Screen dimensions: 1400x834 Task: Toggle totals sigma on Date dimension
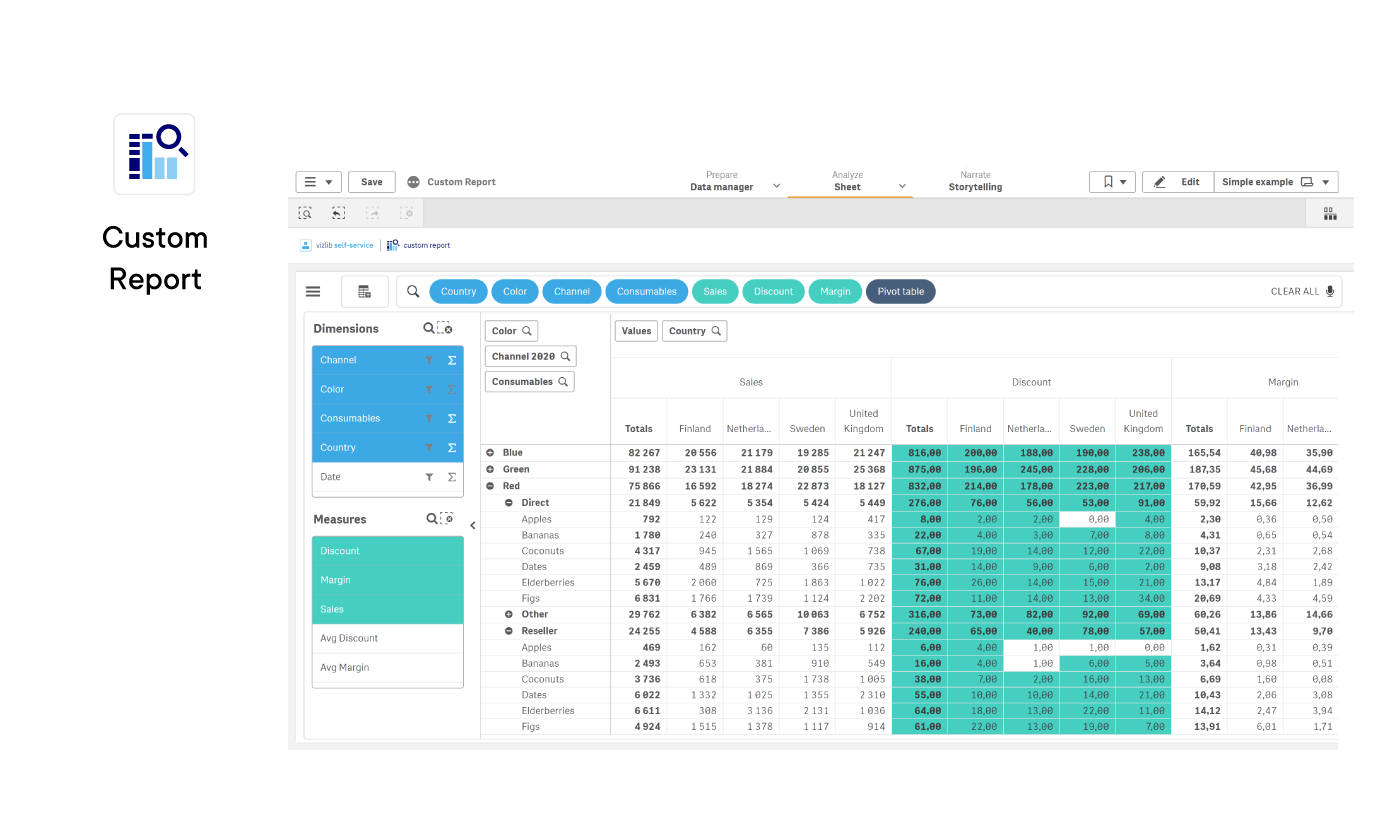point(452,477)
